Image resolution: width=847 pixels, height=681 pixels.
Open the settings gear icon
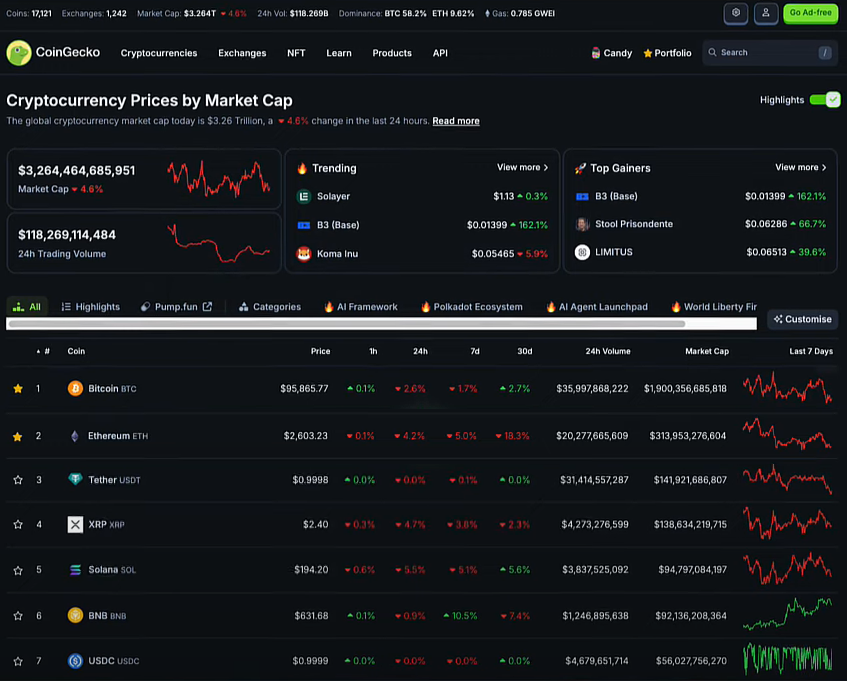(736, 13)
